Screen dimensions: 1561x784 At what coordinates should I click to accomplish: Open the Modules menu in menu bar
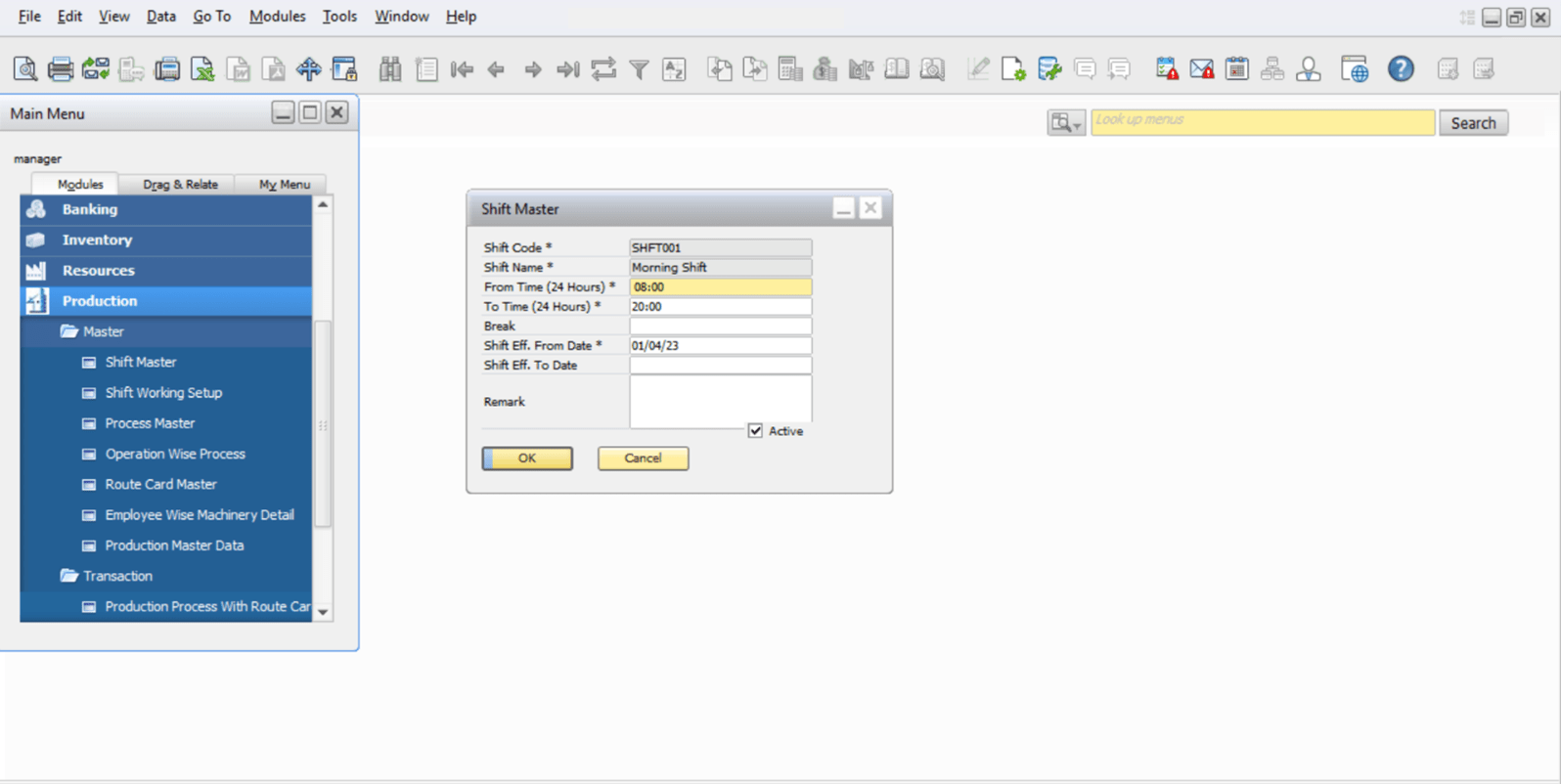[x=277, y=17]
